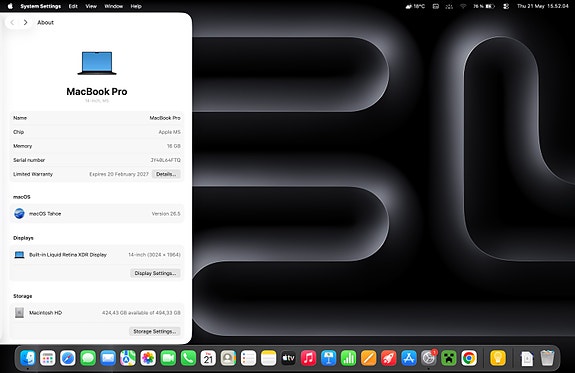Open Control Center from menu bar
This screenshot has width=575, height=373.
tap(506, 6)
